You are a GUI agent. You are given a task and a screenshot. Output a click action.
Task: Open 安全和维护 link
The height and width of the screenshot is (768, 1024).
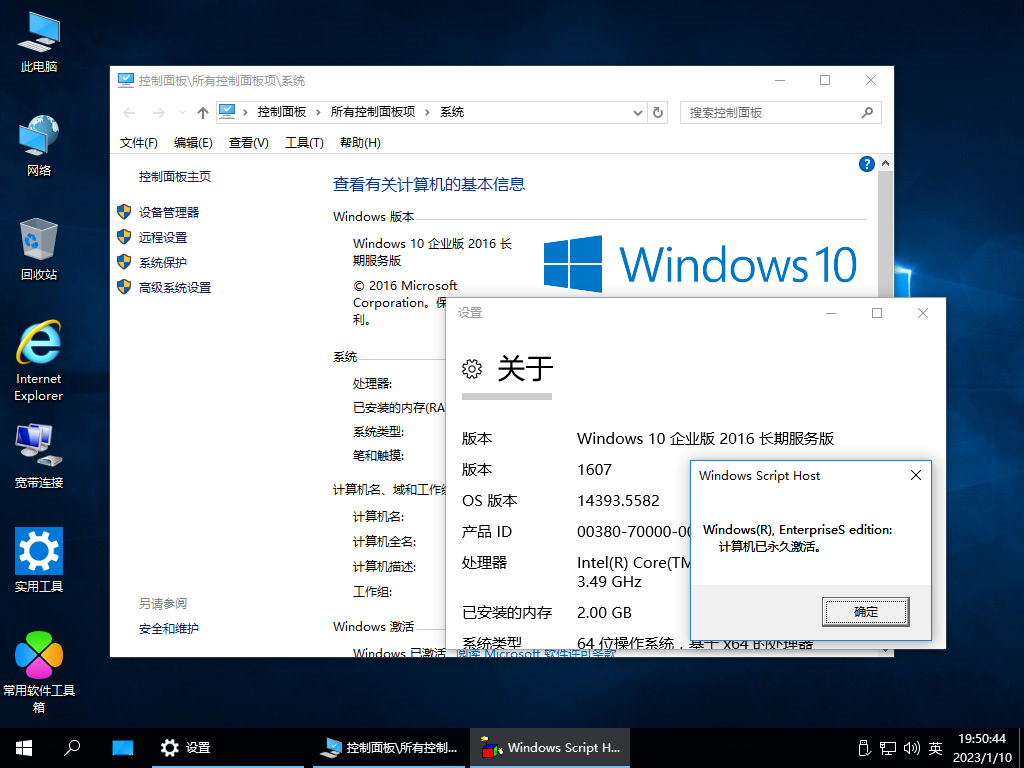click(x=168, y=628)
